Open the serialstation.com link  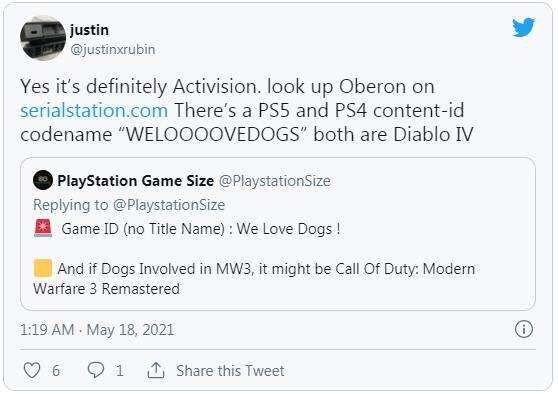click(x=94, y=110)
